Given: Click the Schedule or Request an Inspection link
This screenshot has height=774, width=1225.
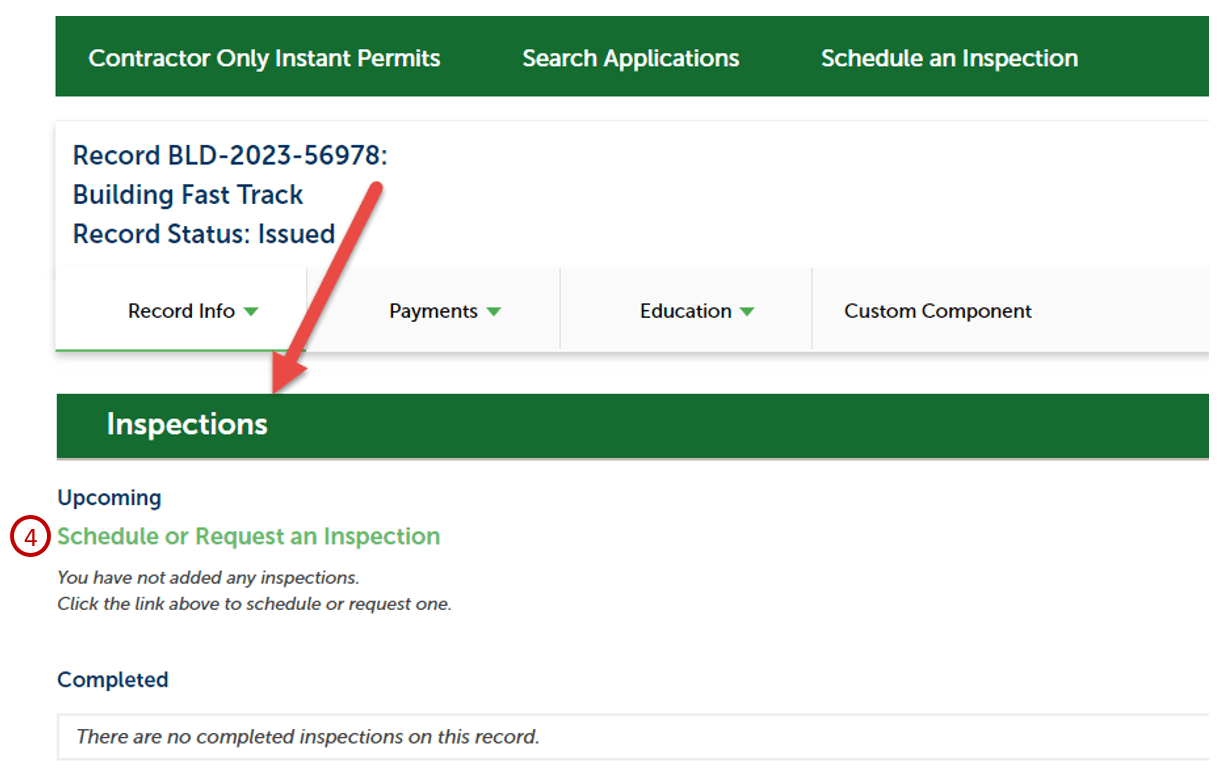Looking at the screenshot, I should (x=248, y=536).
